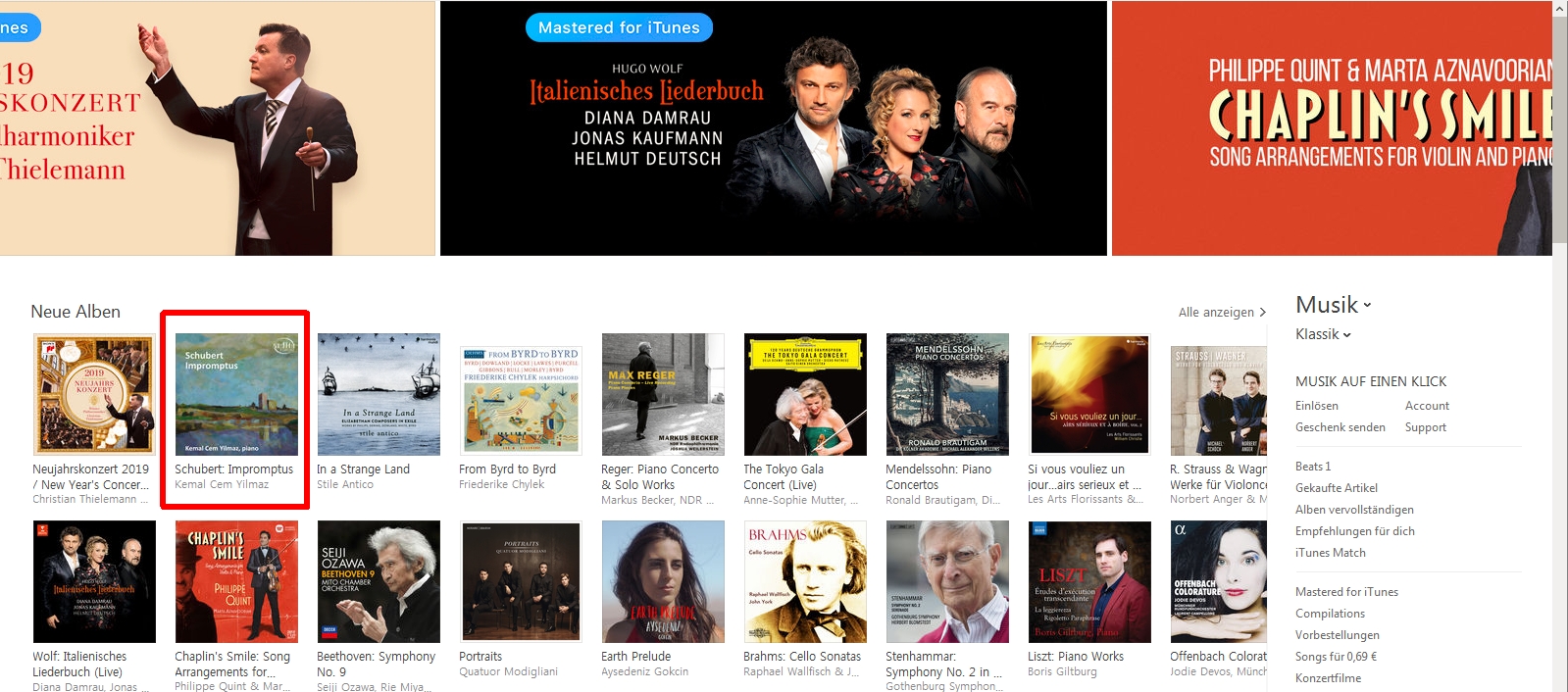Open In a Strange Land album artwork
1568x692 pixels.
tap(379, 394)
